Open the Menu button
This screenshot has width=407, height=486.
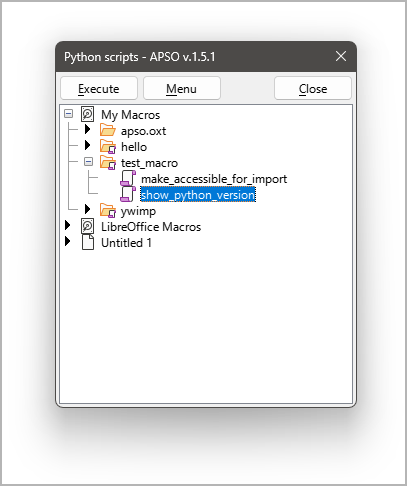click(x=182, y=88)
